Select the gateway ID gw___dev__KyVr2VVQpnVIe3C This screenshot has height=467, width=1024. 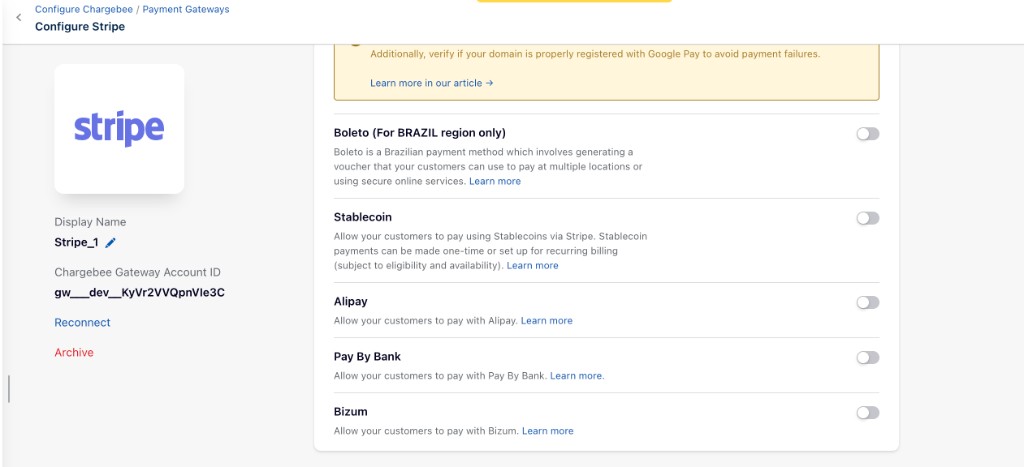tap(140, 293)
